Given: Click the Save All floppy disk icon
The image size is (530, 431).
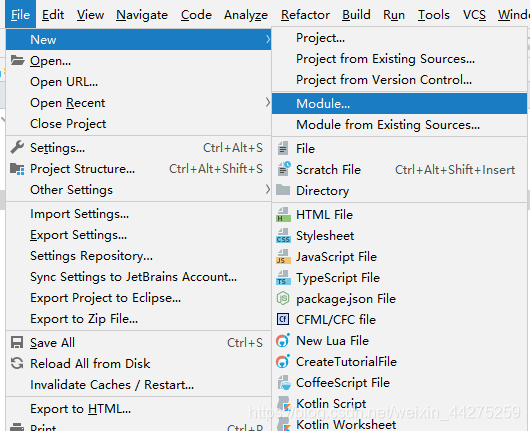Looking at the screenshot, I should pyautogui.click(x=17, y=342).
